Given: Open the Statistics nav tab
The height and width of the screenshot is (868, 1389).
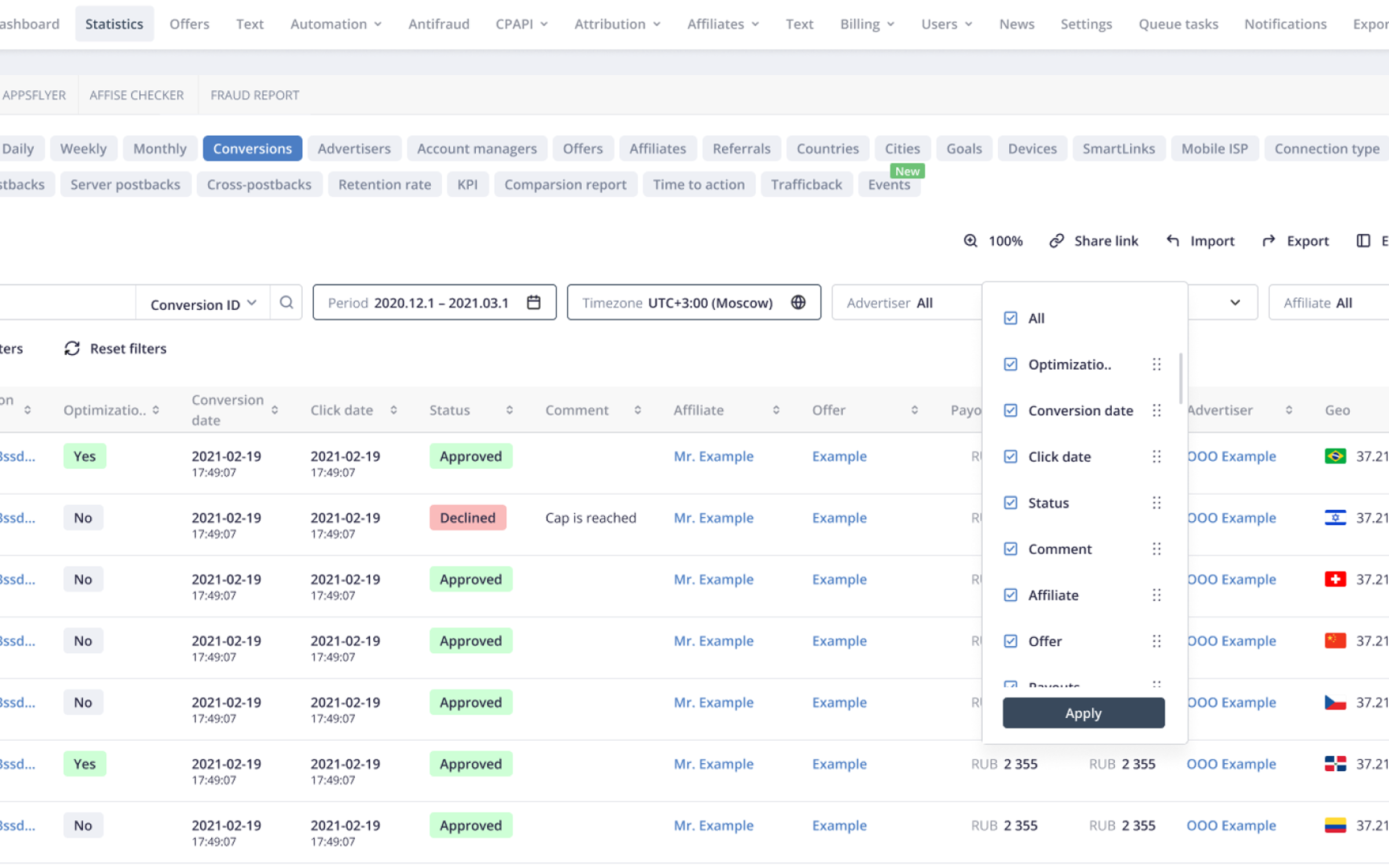Looking at the screenshot, I should coord(114,24).
